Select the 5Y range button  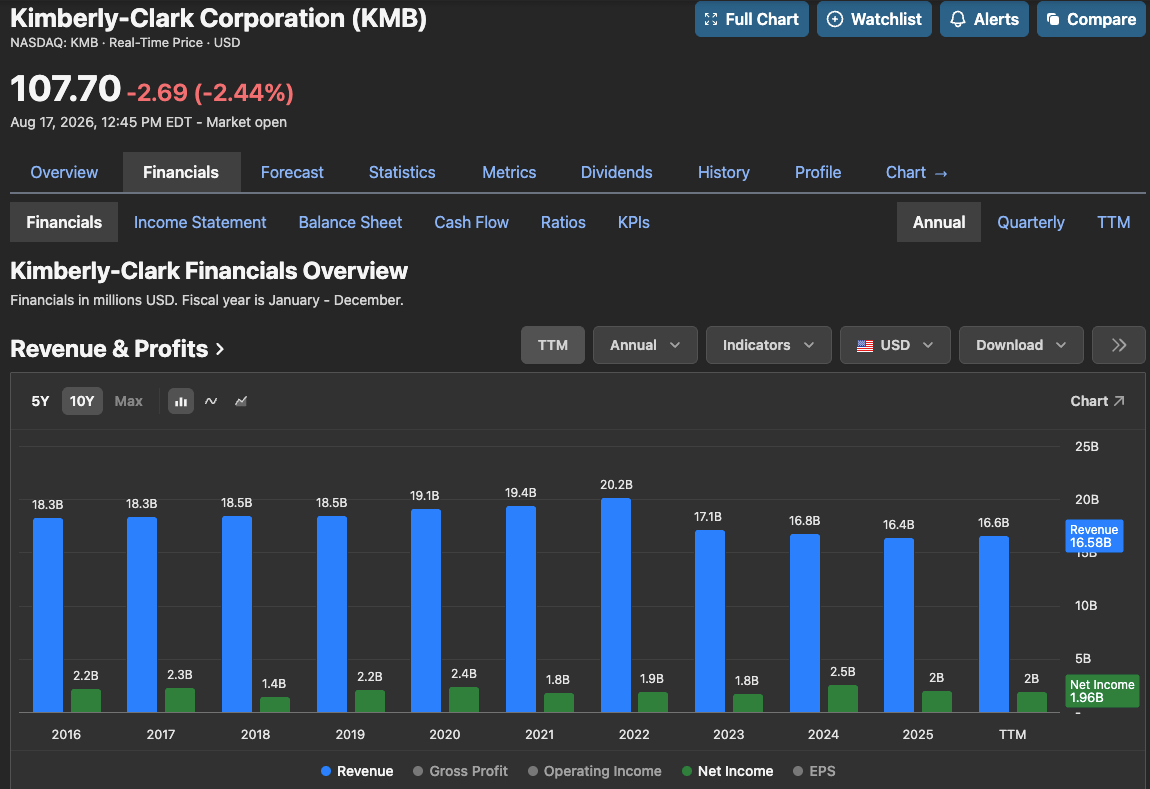point(40,401)
